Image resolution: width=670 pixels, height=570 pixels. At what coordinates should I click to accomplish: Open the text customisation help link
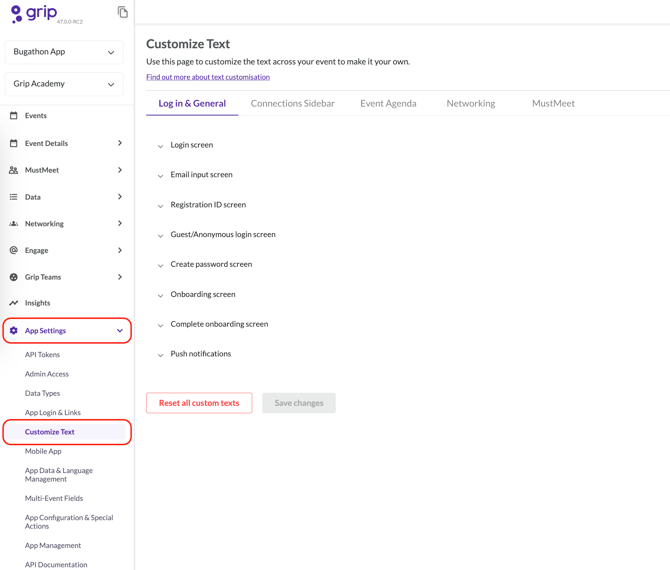point(208,77)
